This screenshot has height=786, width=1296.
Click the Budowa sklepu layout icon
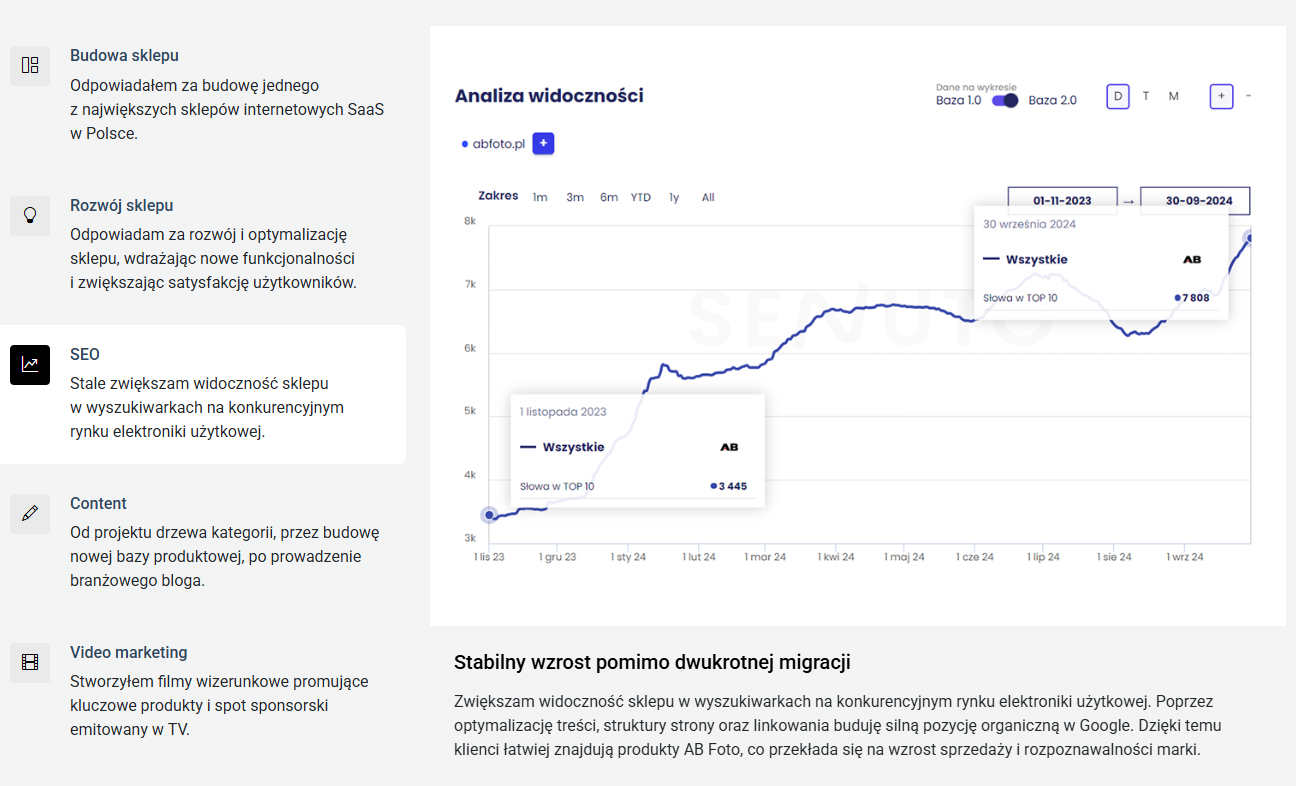tap(30, 66)
